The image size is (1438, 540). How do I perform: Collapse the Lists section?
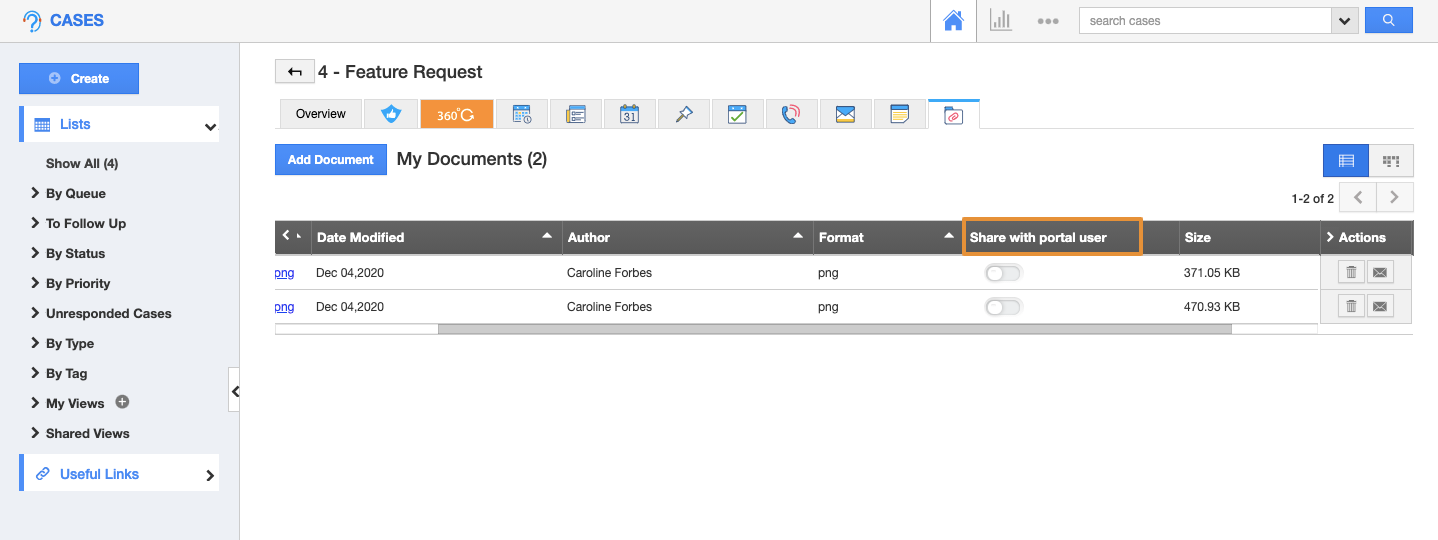(210, 126)
